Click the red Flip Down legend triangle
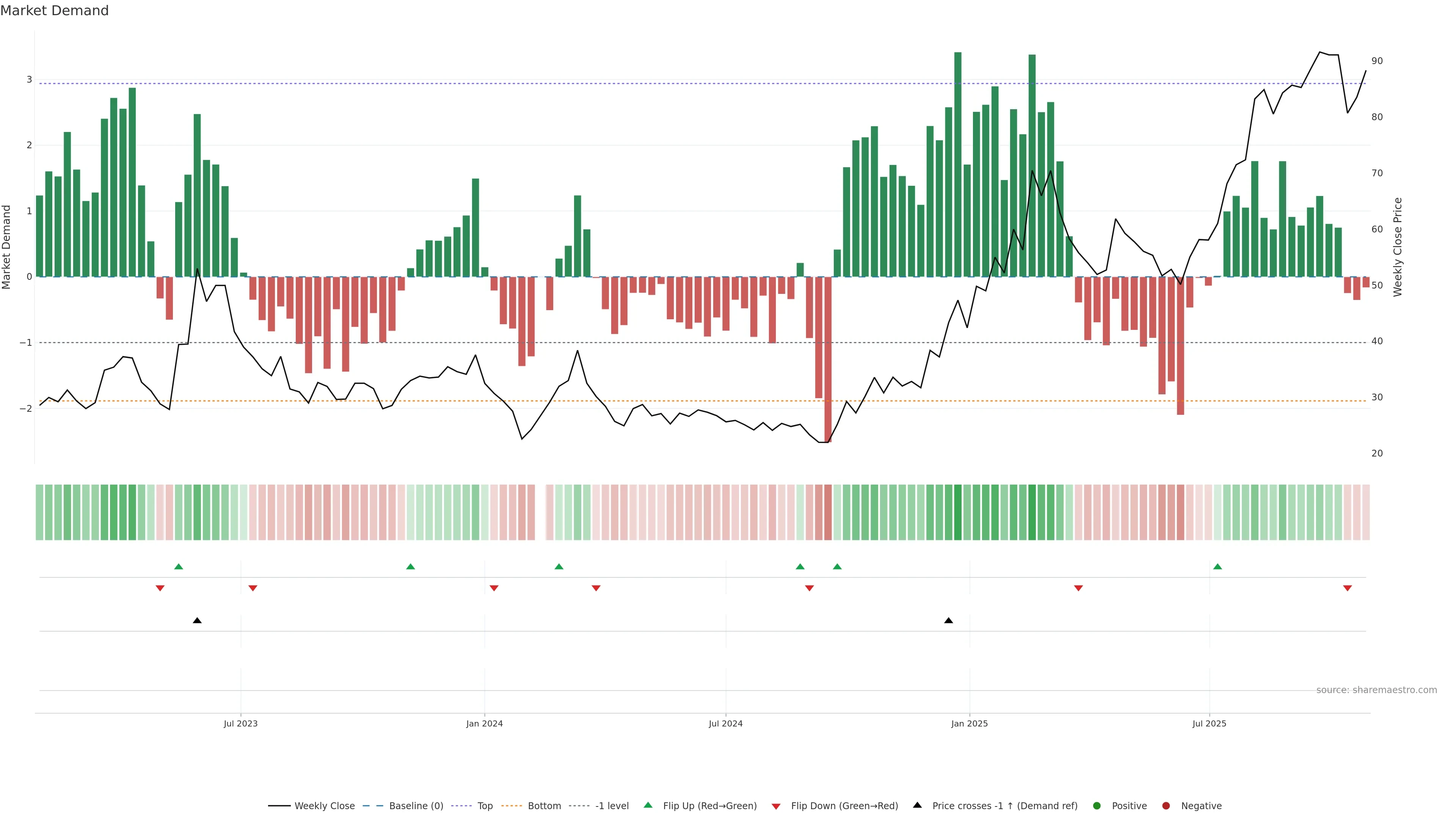 [775, 806]
